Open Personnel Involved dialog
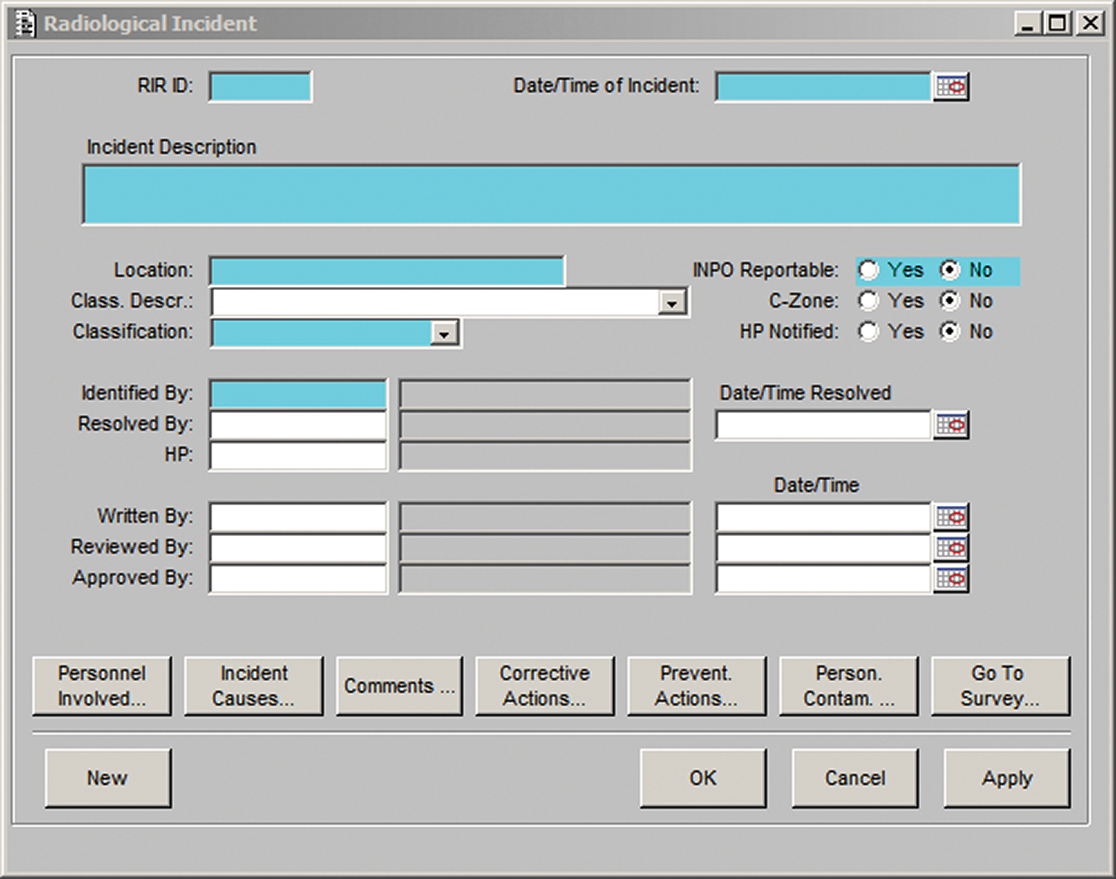The image size is (1116, 879). (x=102, y=686)
